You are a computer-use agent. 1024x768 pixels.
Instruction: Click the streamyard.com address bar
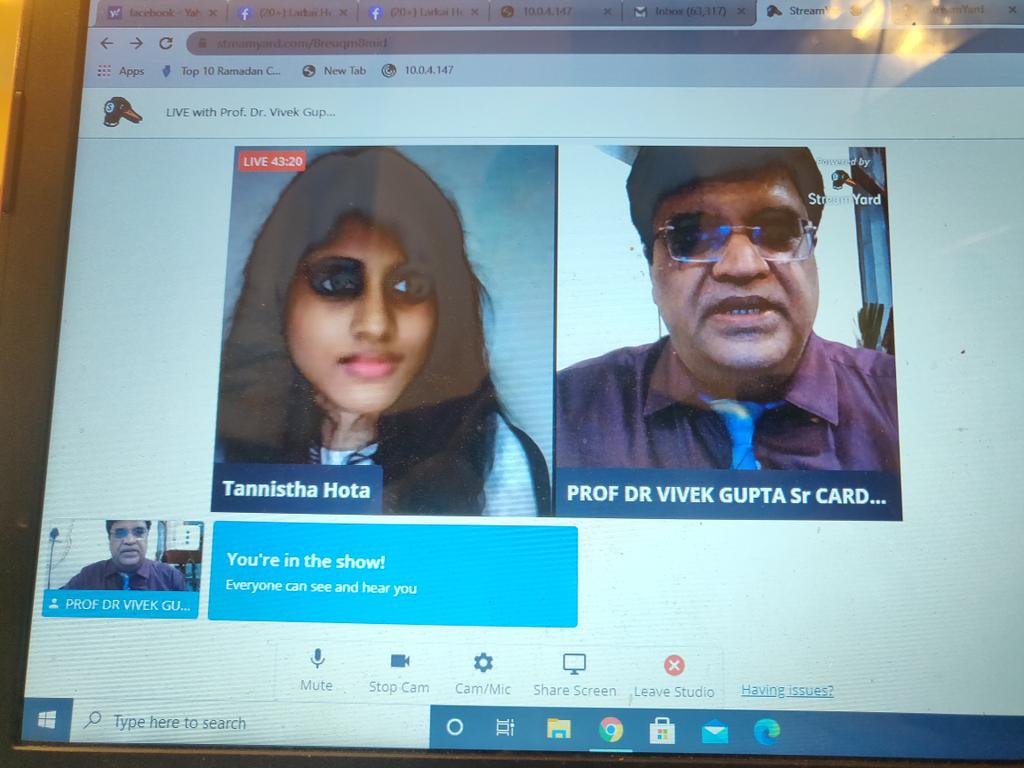(x=601, y=43)
